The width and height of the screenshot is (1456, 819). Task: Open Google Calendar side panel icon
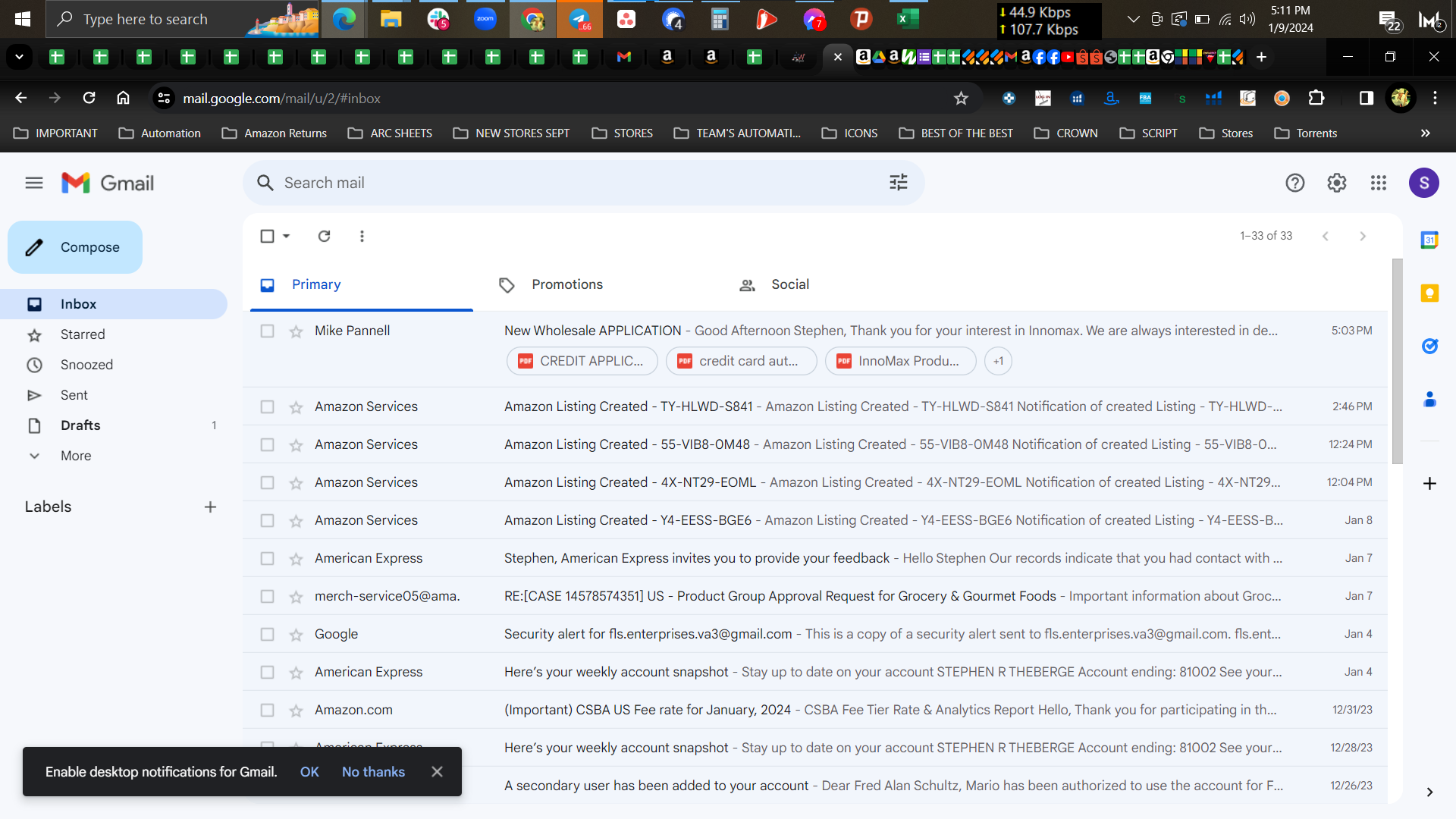[1429, 240]
